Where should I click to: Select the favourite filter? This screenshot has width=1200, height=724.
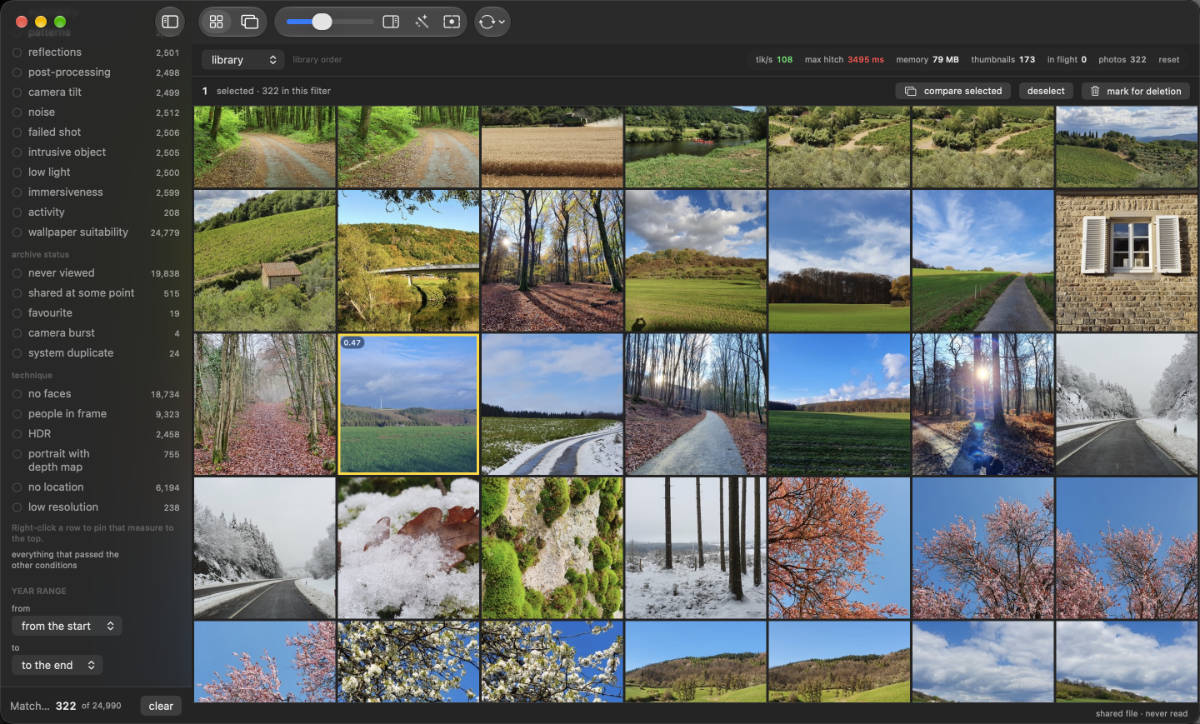pos(95,313)
